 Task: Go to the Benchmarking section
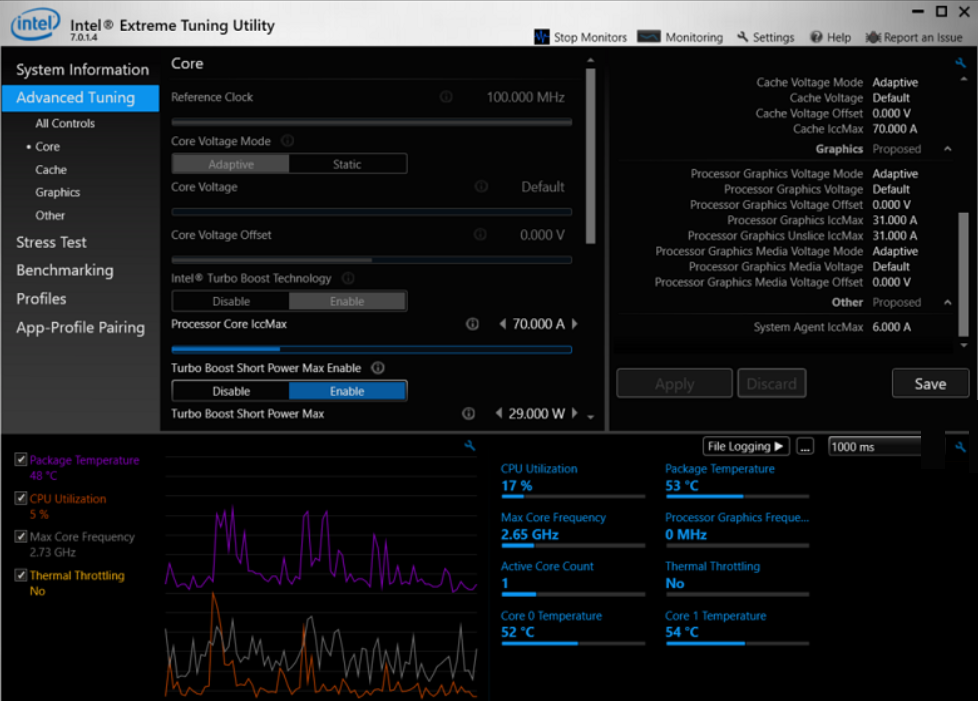64,270
